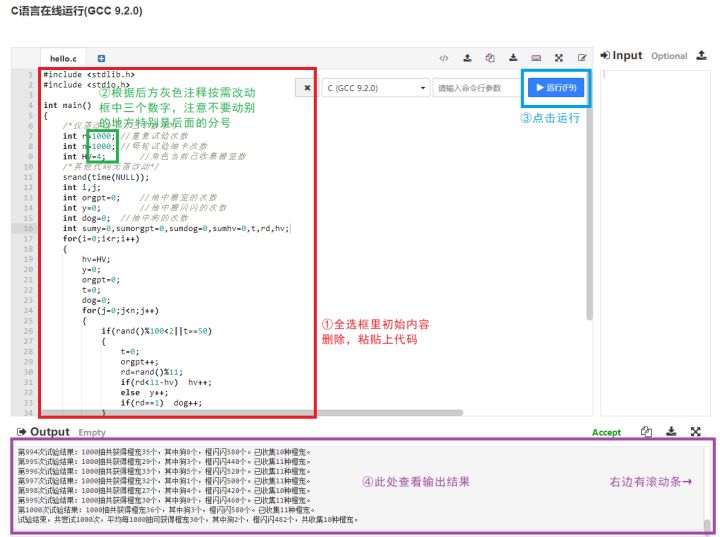Viewport: 720px width, 537px height.
Task: Open the keyboard shortcuts icon in editor toolbar
Action: tap(536, 58)
